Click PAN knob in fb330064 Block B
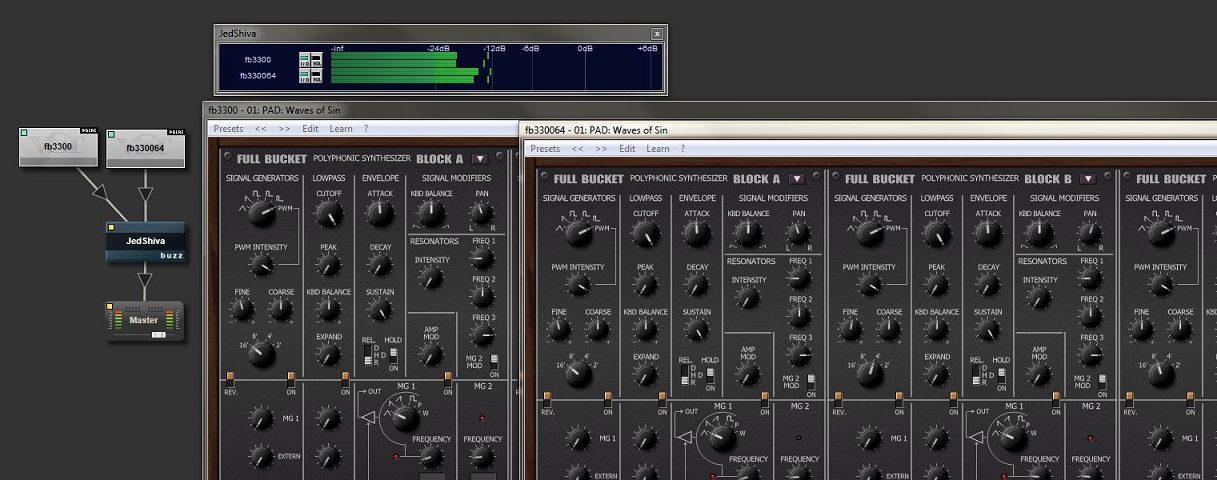Screen dimensions: 1217x480 1091,233
